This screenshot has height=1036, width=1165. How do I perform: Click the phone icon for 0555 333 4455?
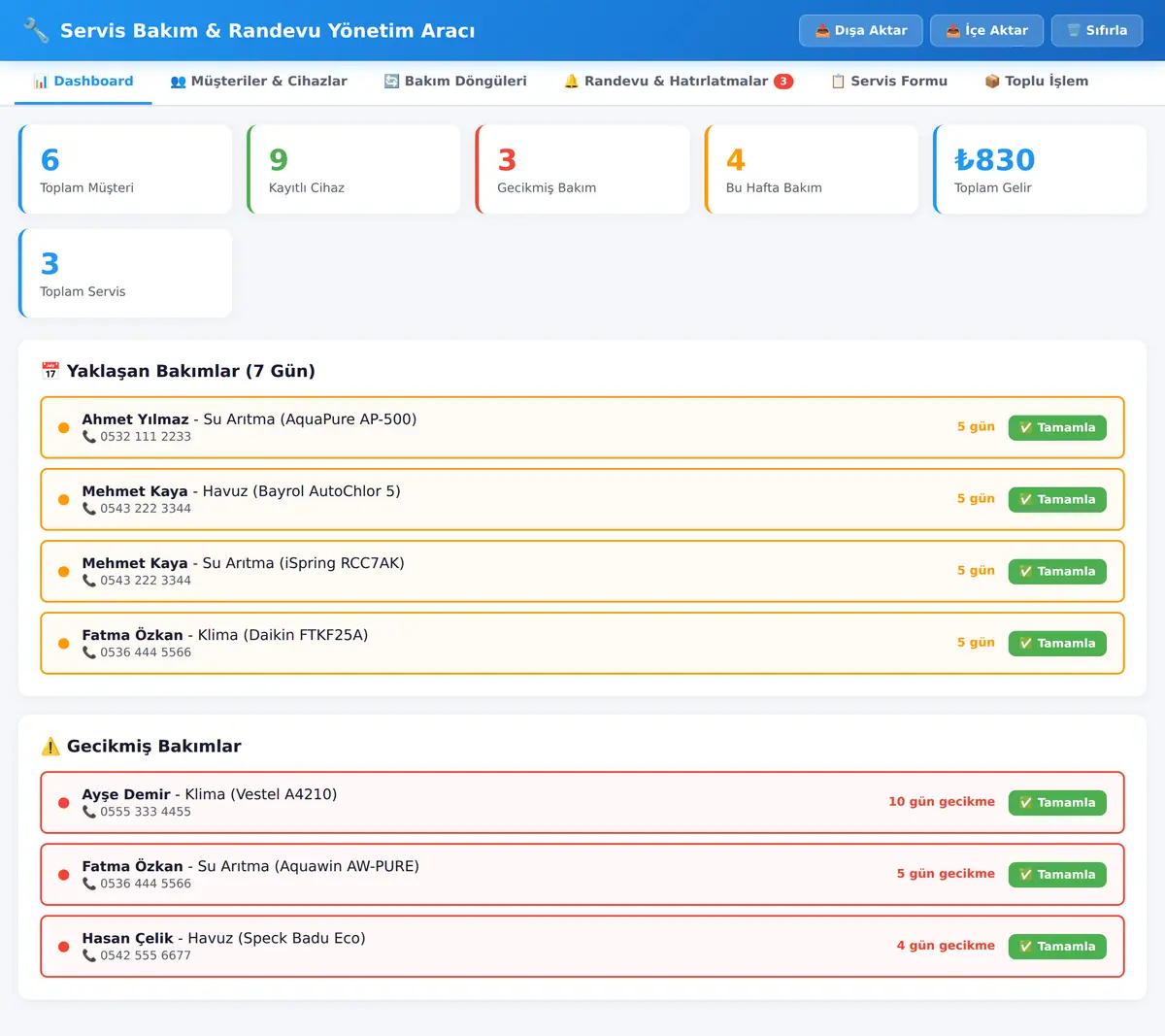tap(89, 812)
